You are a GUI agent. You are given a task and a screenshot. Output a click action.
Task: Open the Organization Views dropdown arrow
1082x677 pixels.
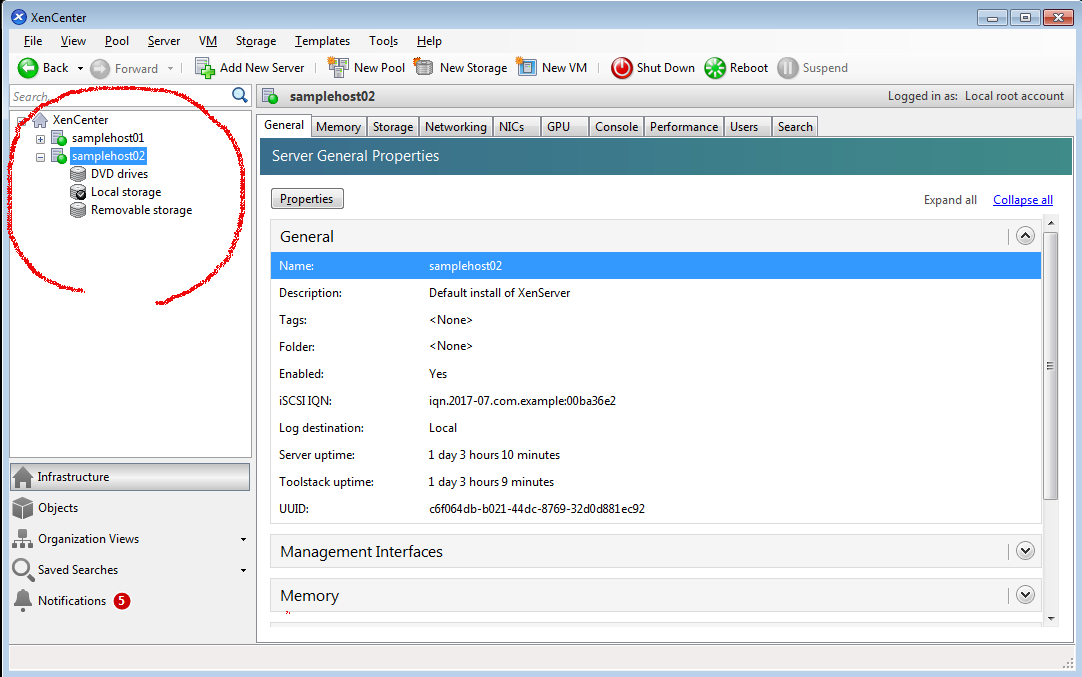pyautogui.click(x=243, y=540)
